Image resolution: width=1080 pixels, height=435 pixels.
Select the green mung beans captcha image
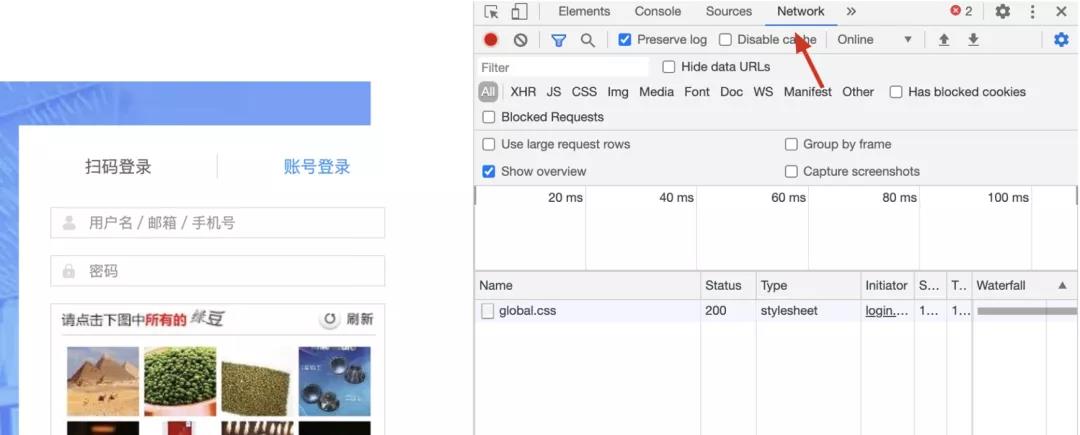(180, 381)
